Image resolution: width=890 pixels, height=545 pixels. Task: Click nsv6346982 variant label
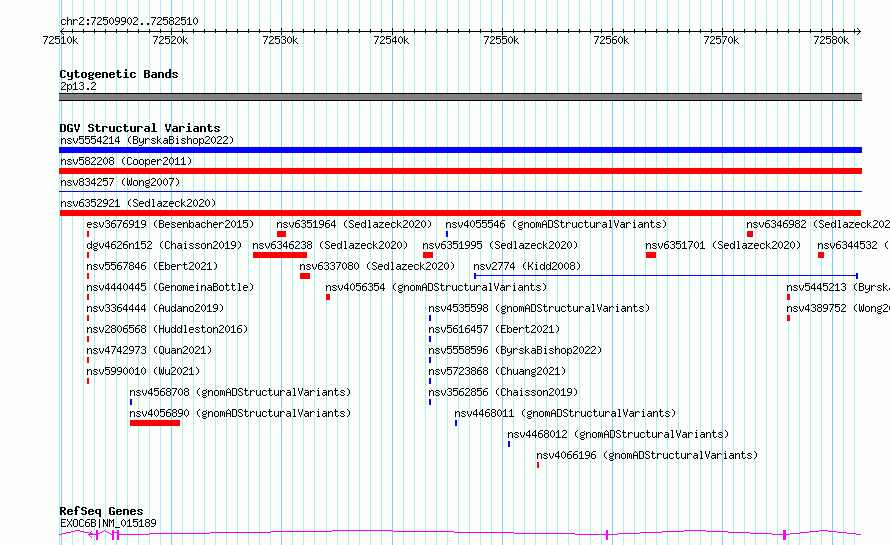point(818,224)
